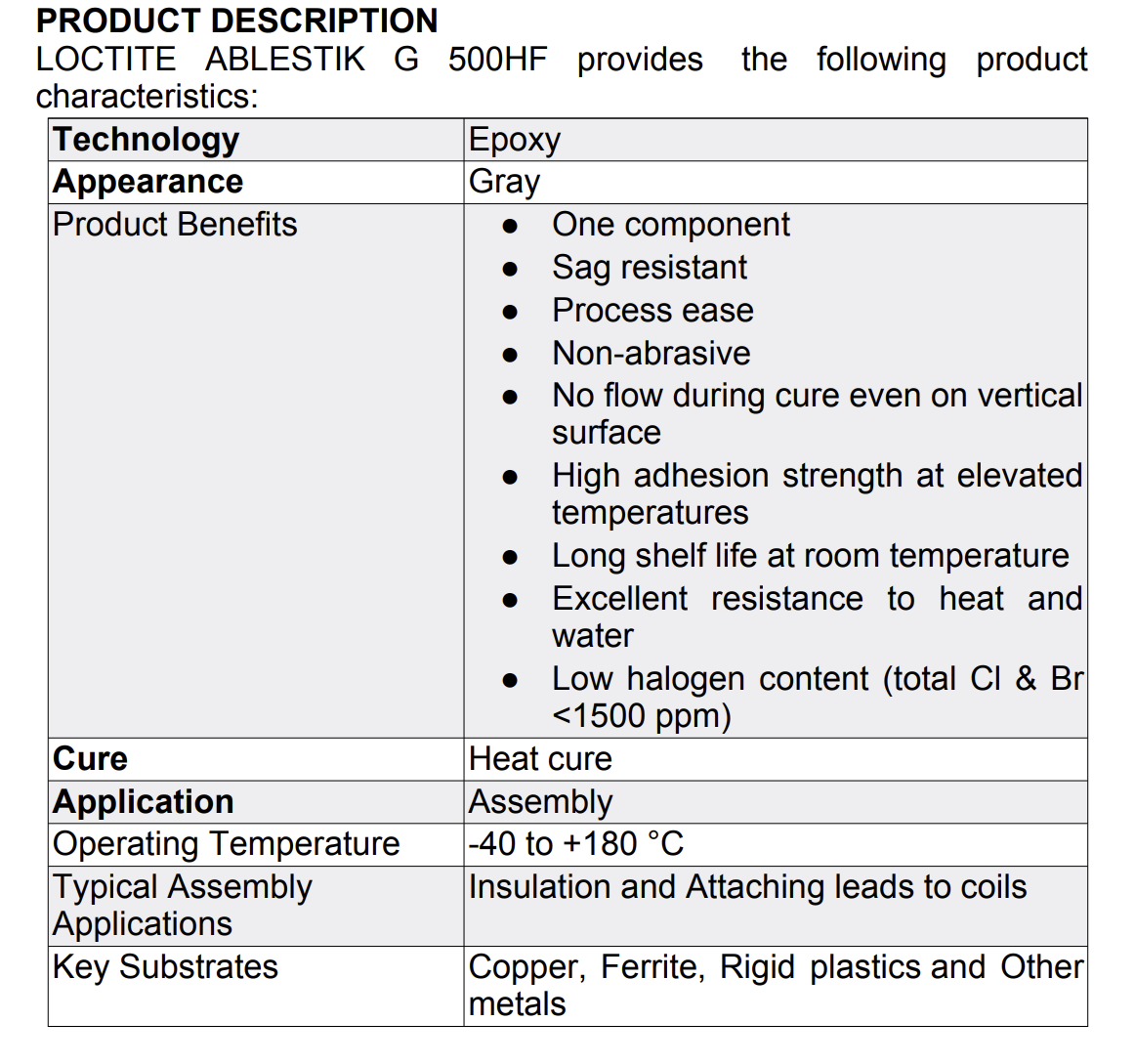This screenshot has height=1064, width=1135.
Task: Select the Cure row label
Action: point(91,759)
